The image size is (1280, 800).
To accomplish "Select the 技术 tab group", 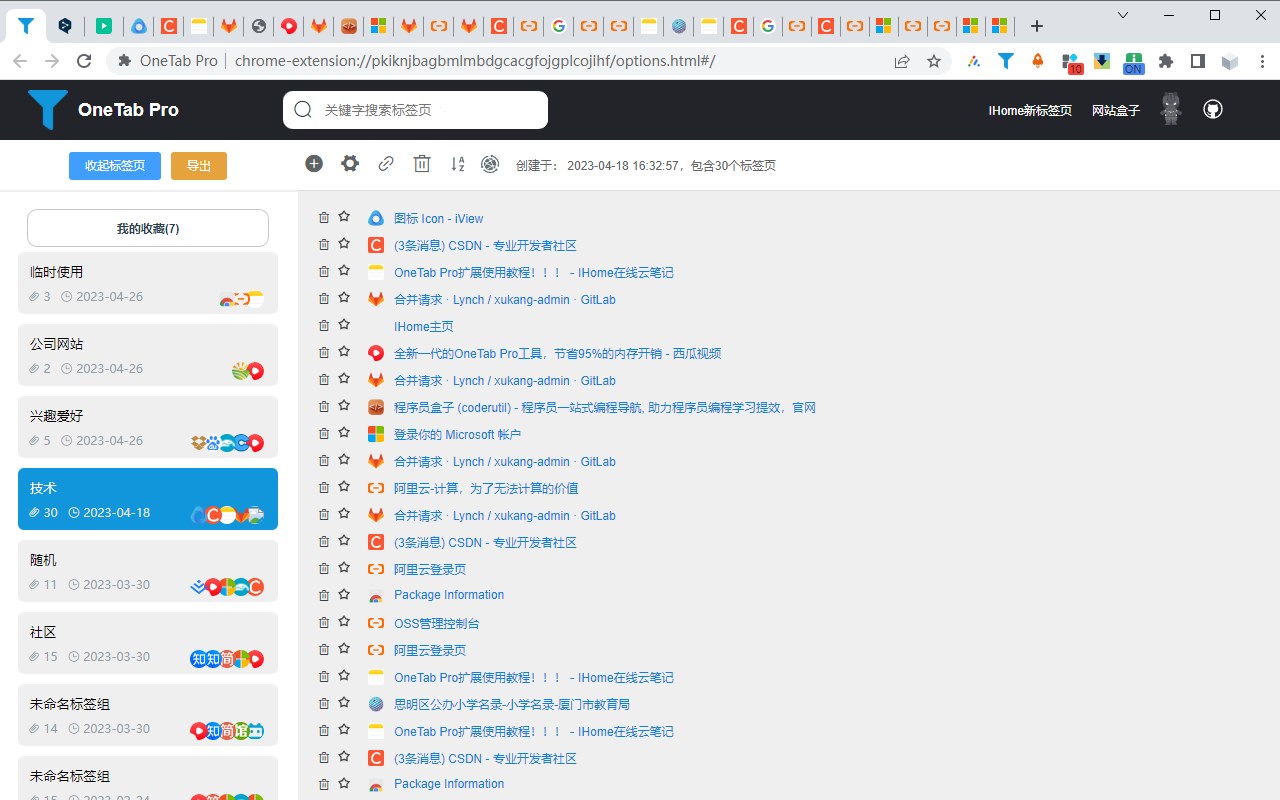I will pos(148,499).
